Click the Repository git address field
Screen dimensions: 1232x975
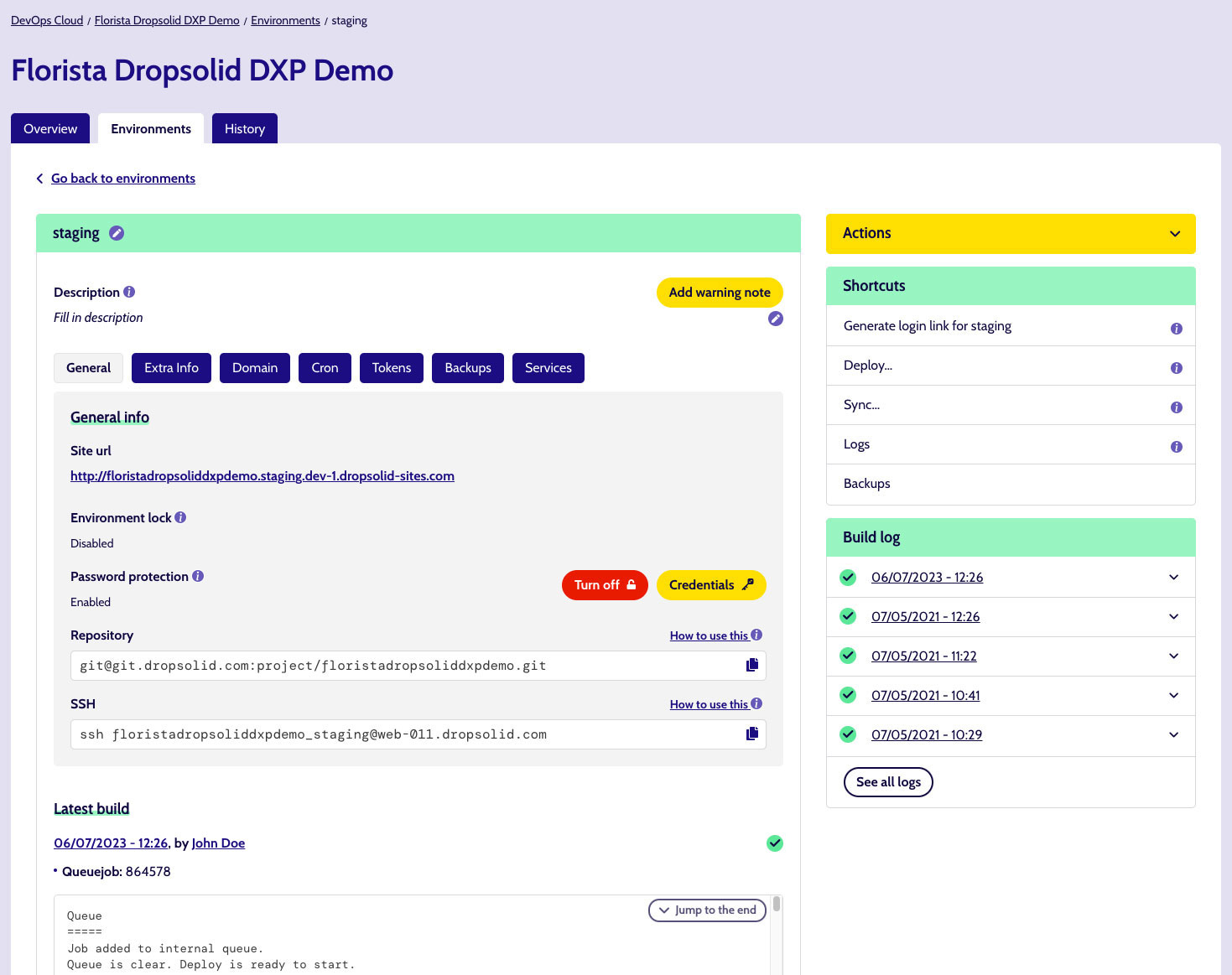coord(418,666)
